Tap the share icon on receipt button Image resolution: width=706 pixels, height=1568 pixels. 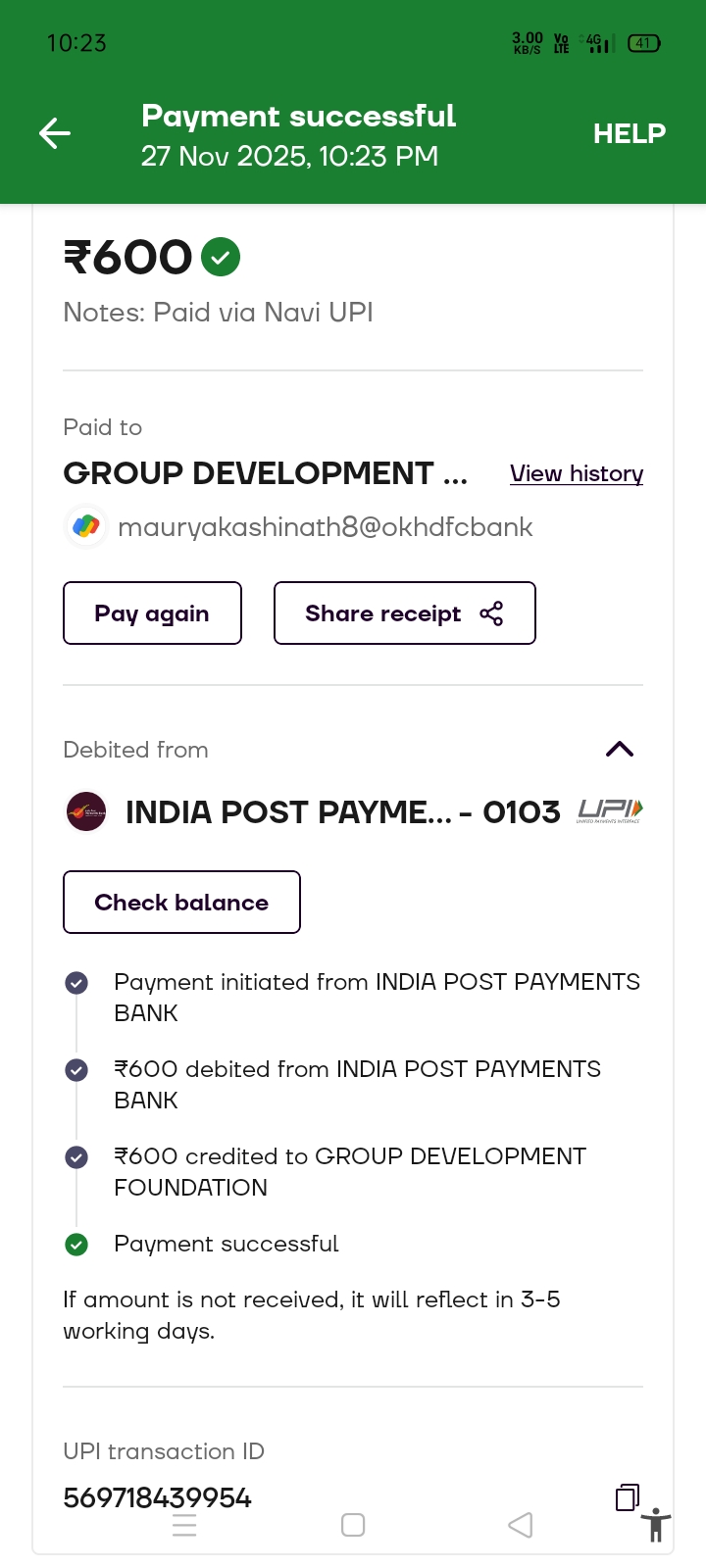pyautogui.click(x=491, y=613)
